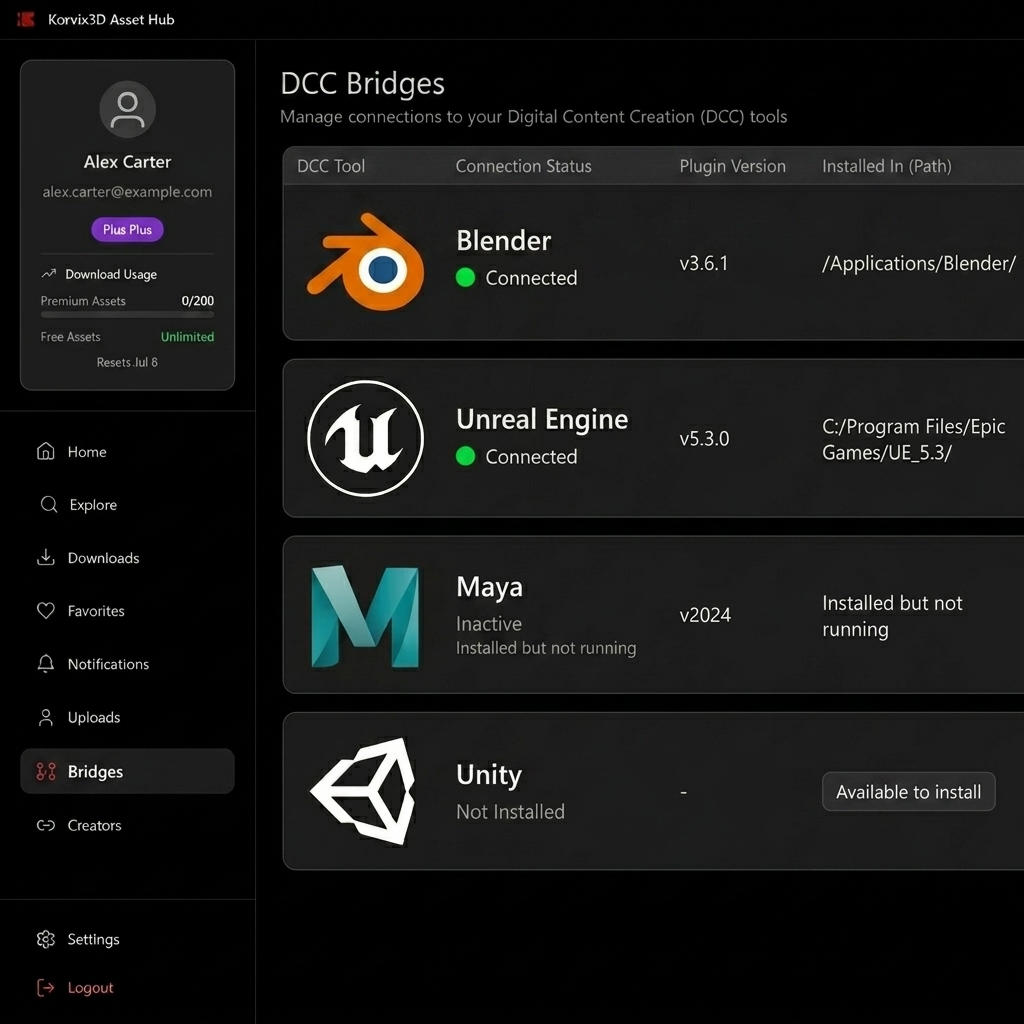Open the Creators section
Viewport: 1024px width, 1024px height.
[127, 825]
